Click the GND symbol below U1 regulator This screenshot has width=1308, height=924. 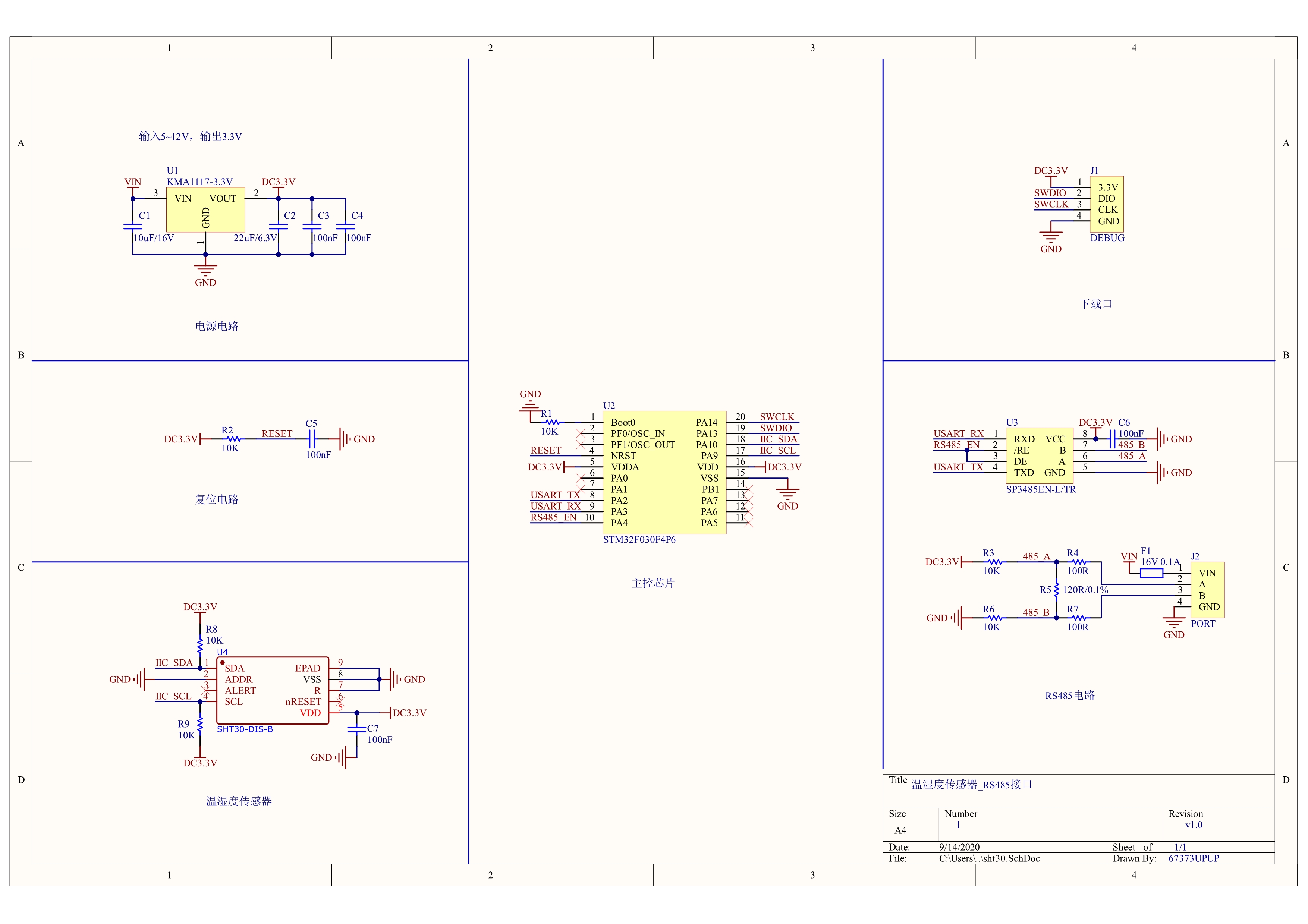(205, 270)
